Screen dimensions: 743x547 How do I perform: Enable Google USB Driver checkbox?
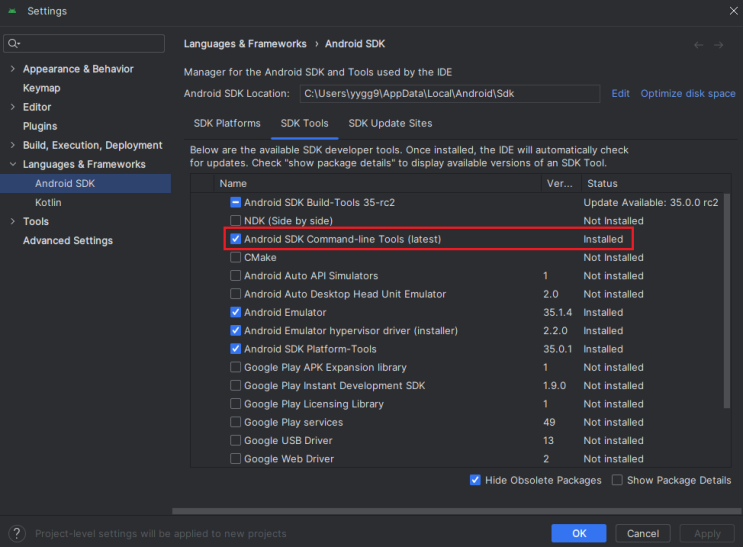tap(236, 440)
